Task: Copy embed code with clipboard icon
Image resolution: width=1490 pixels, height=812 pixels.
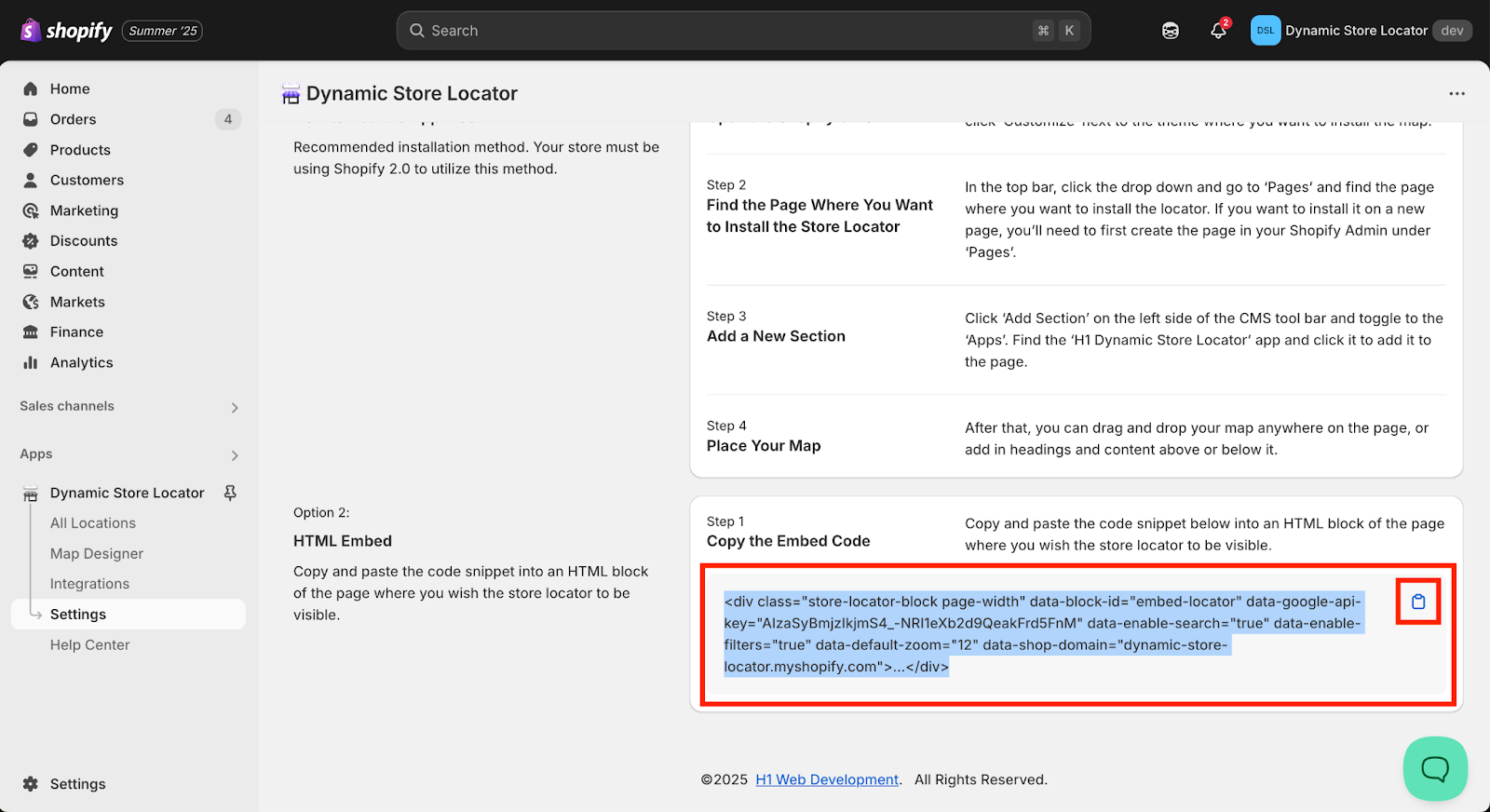Action: (1418, 602)
